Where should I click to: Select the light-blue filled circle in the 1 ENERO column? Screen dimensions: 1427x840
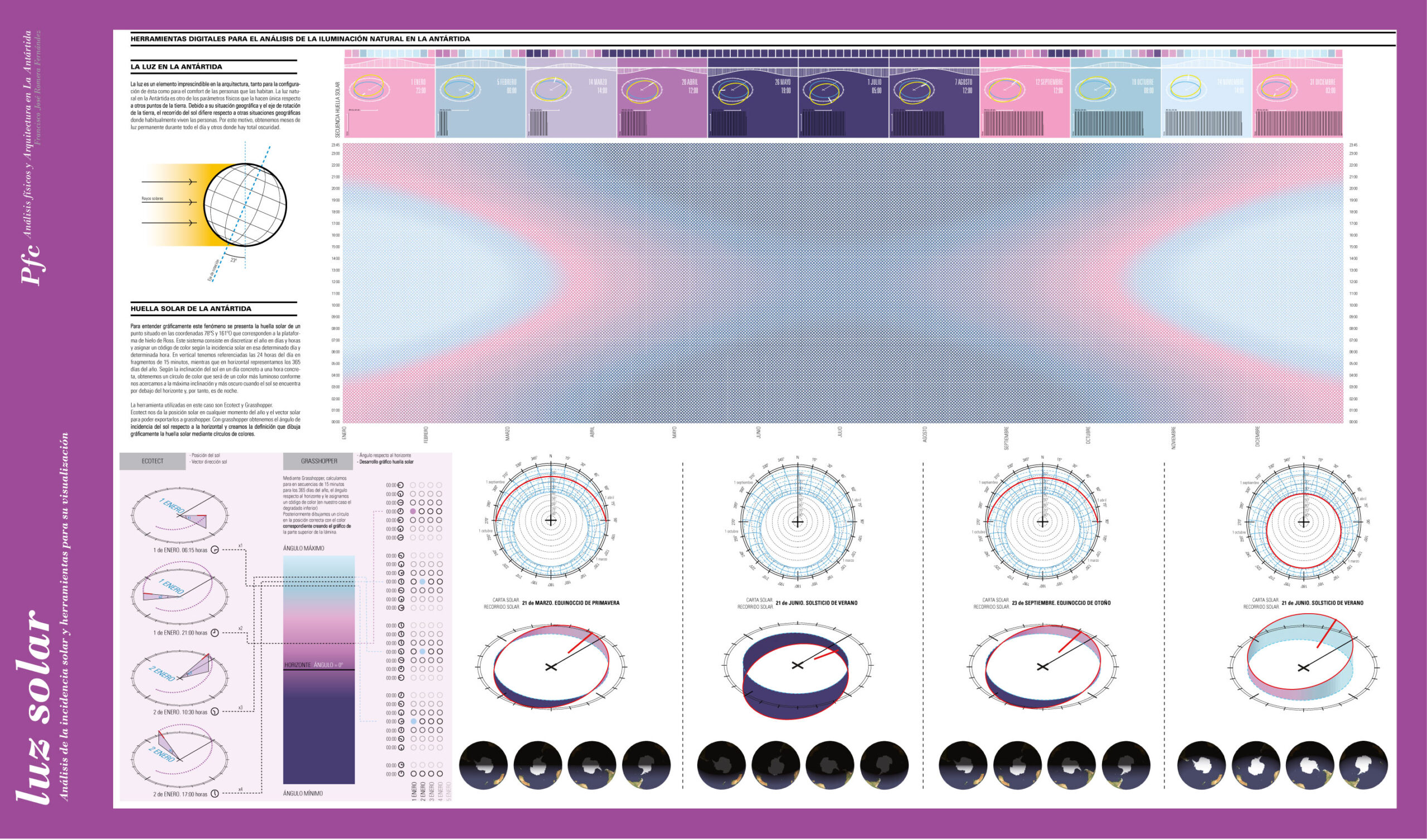pos(413,722)
